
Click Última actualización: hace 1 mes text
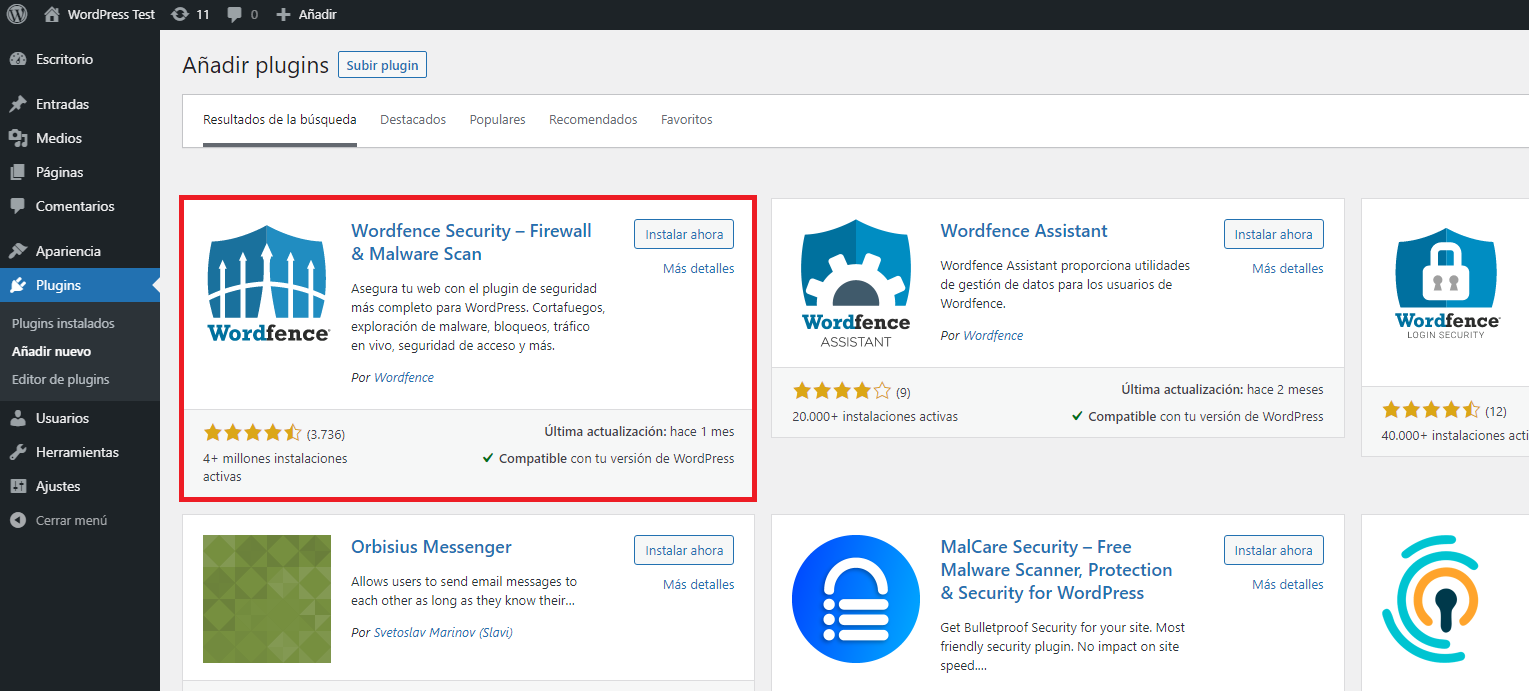click(639, 432)
